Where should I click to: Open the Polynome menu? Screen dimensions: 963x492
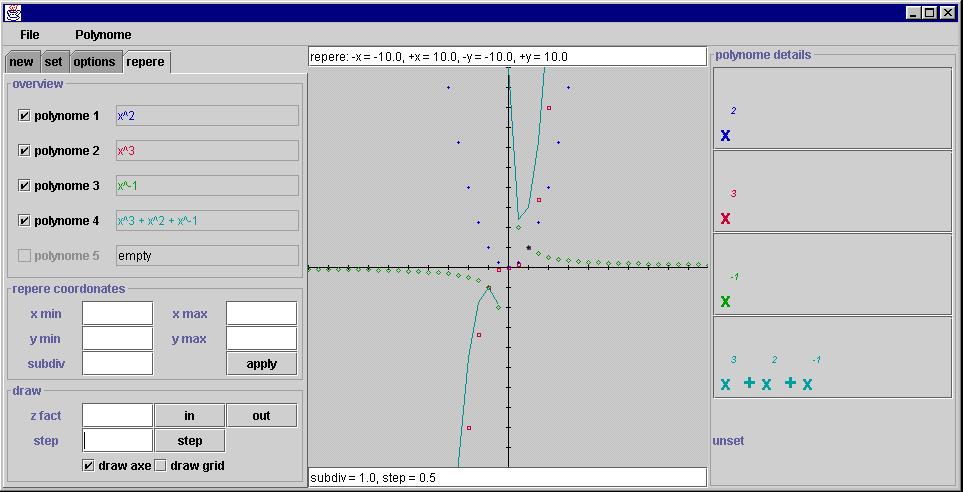point(103,35)
